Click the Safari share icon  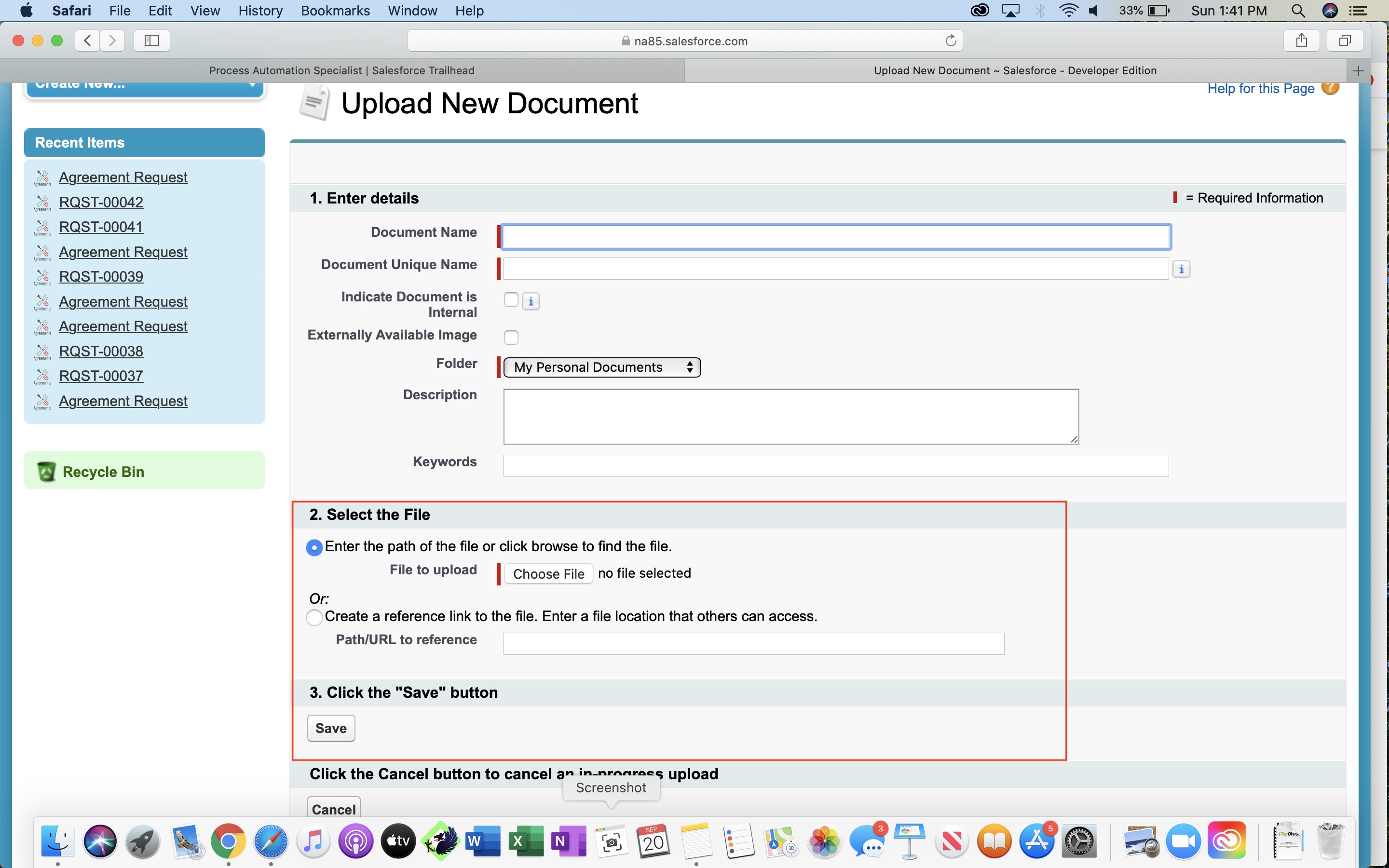(1301, 41)
